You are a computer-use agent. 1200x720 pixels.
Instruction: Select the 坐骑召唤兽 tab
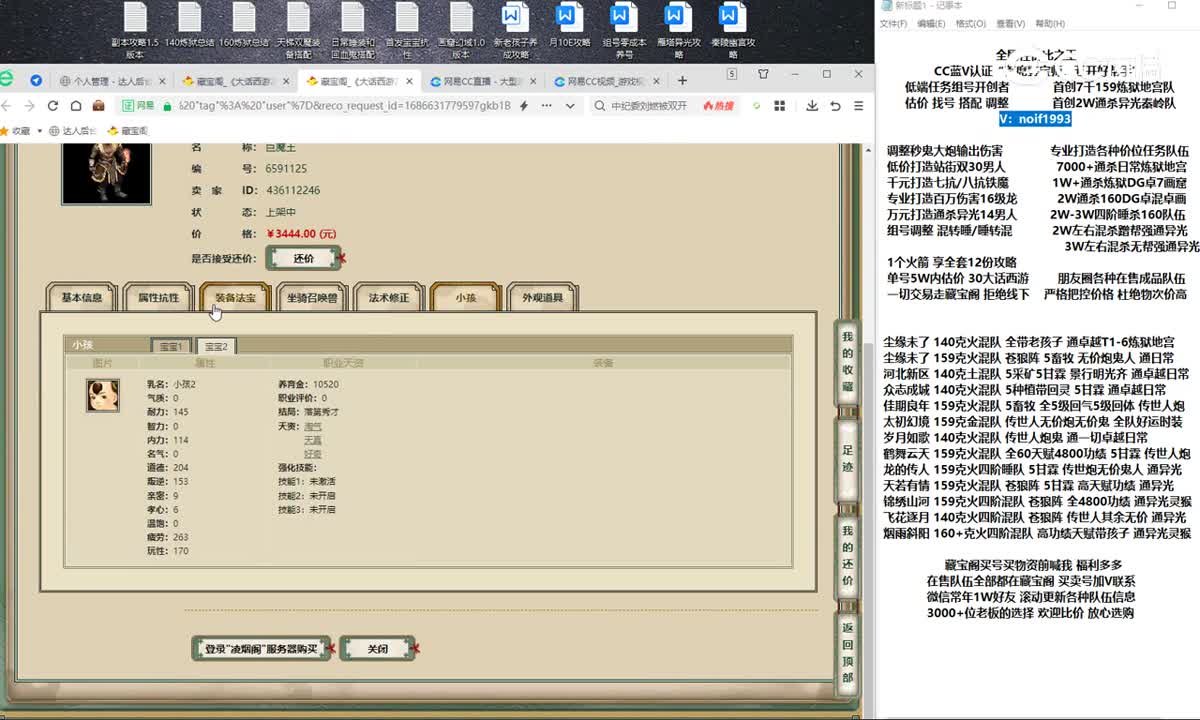(312, 297)
